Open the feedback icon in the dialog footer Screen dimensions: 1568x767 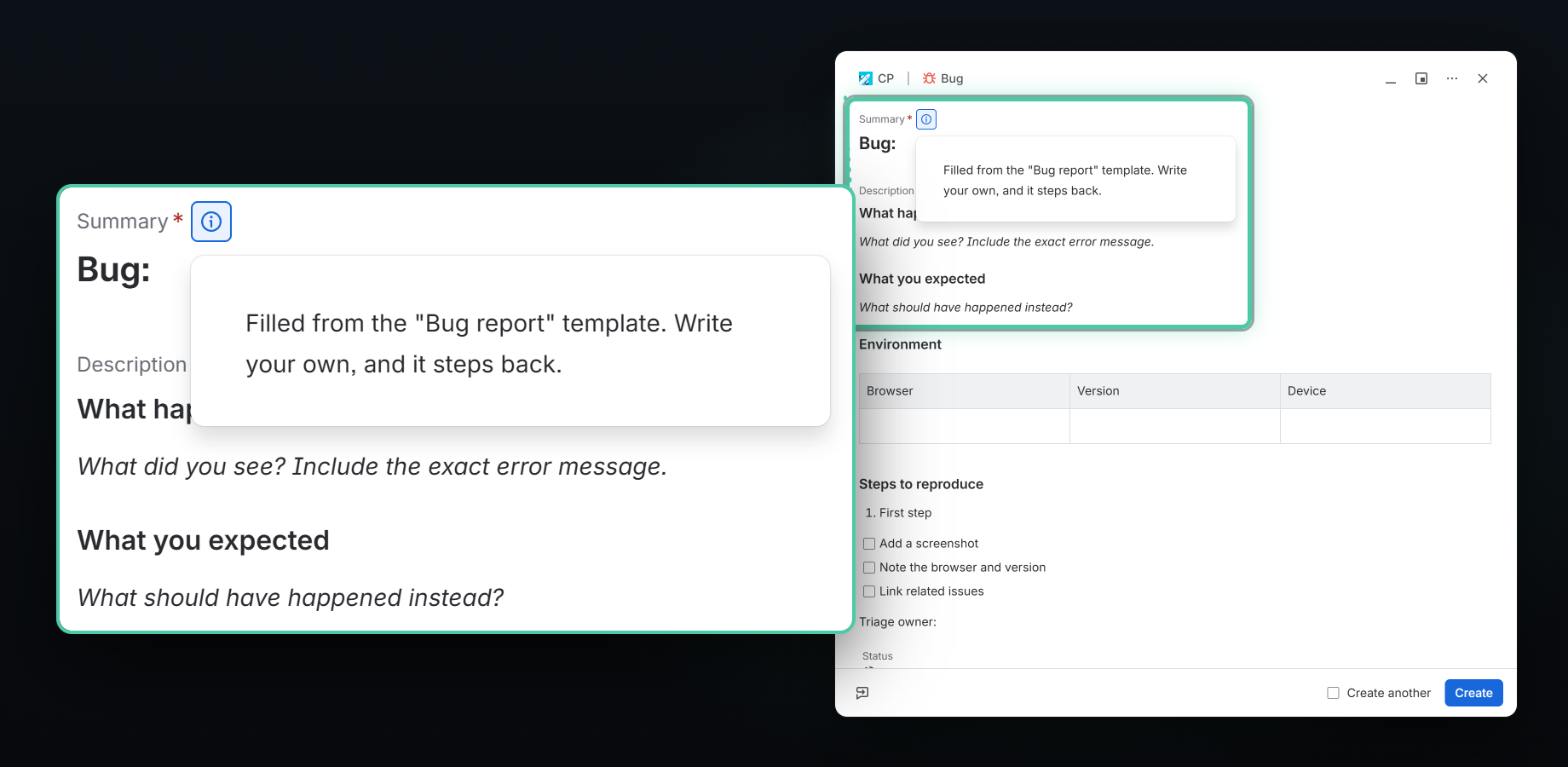862,693
